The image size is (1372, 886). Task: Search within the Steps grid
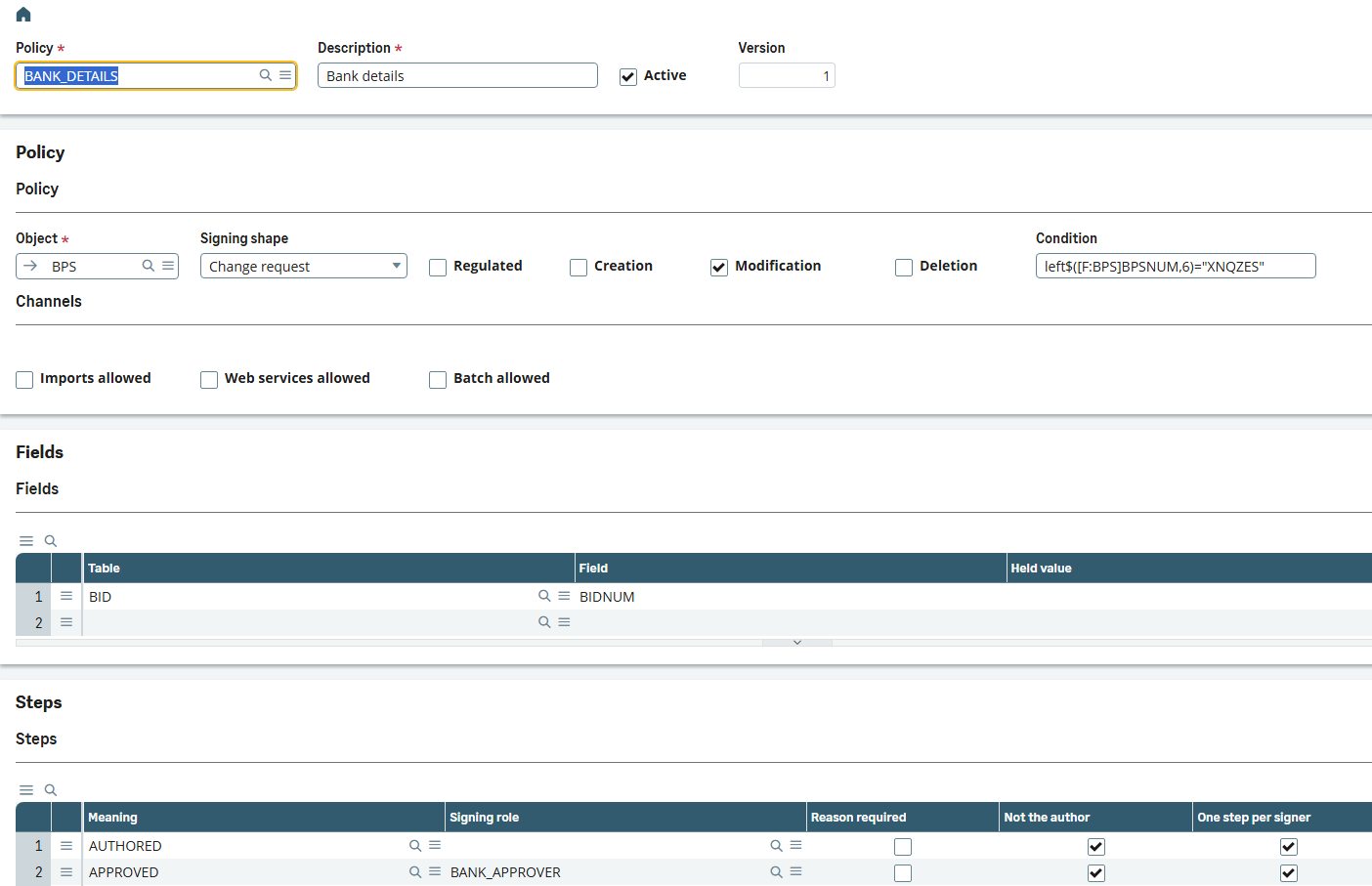pyautogui.click(x=51, y=790)
